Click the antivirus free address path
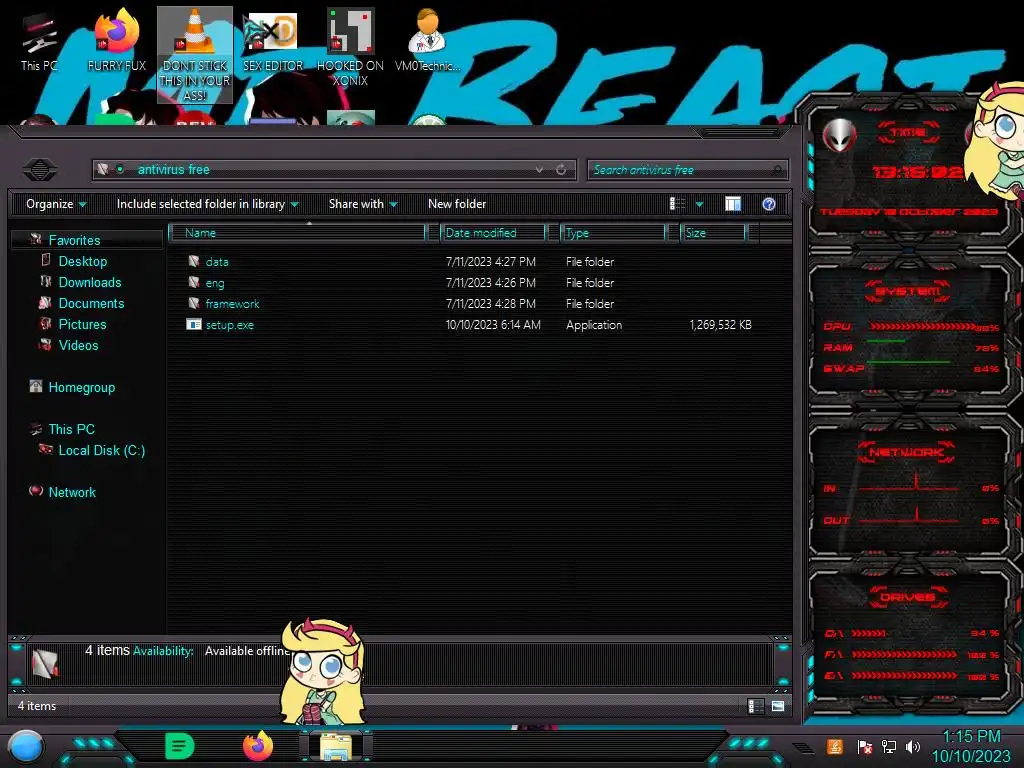 pyautogui.click(x=173, y=170)
